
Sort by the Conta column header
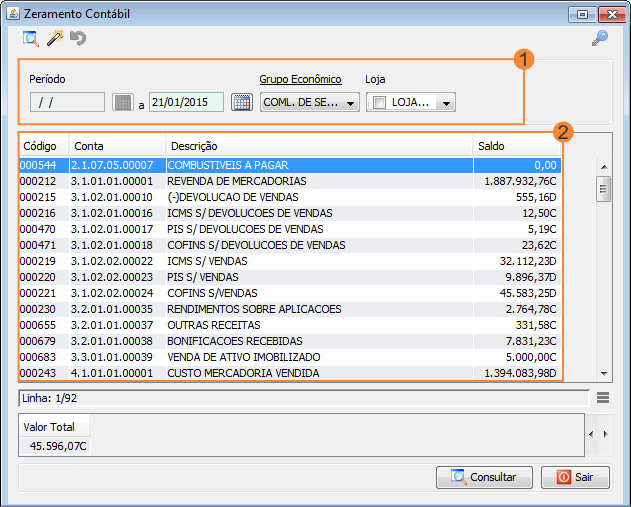[118, 146]
